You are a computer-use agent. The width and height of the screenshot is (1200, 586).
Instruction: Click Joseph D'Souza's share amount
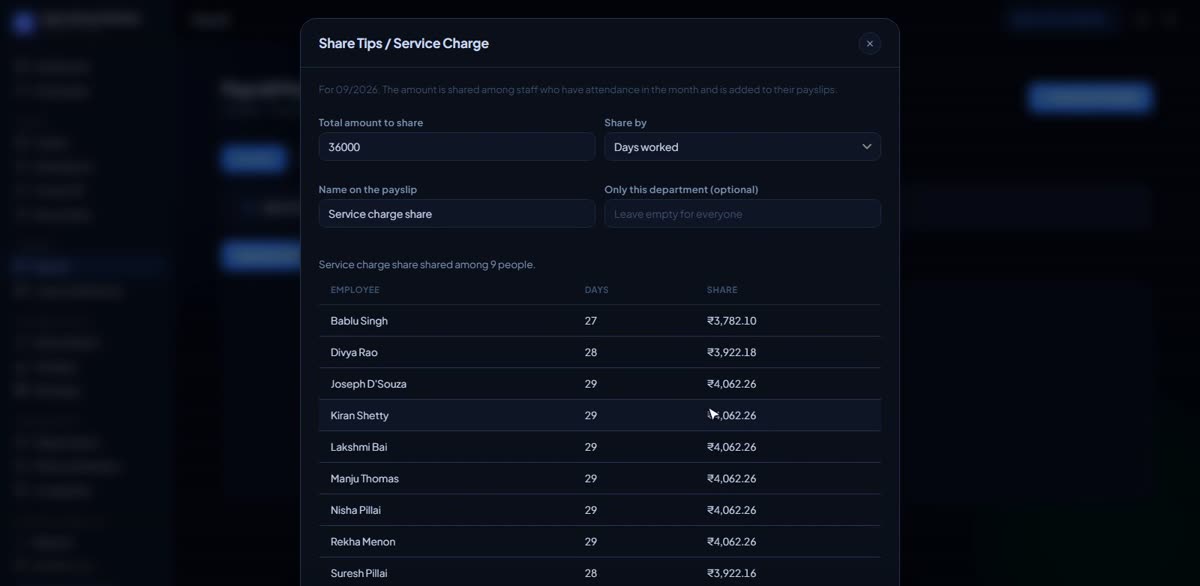[x=732, y=384]
